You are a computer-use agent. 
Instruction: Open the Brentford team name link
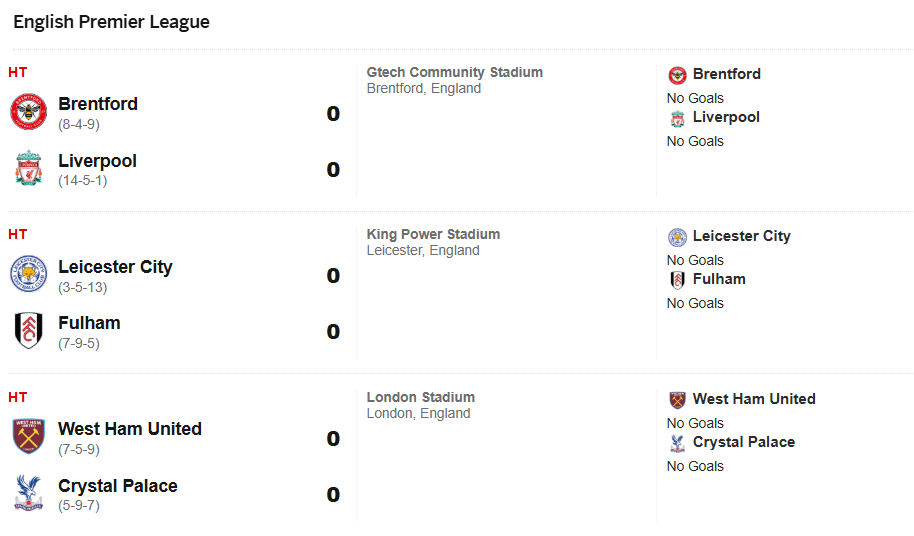(98, 104)
